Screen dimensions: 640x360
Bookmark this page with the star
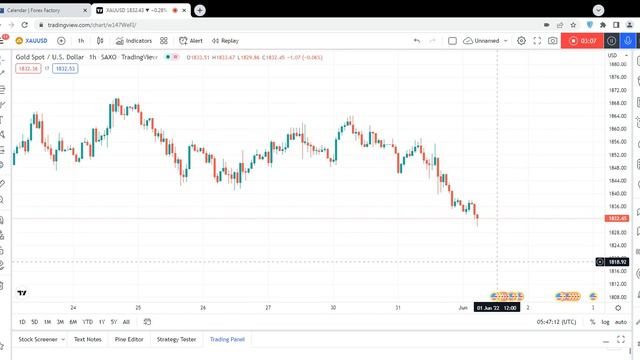coord(573,25)
